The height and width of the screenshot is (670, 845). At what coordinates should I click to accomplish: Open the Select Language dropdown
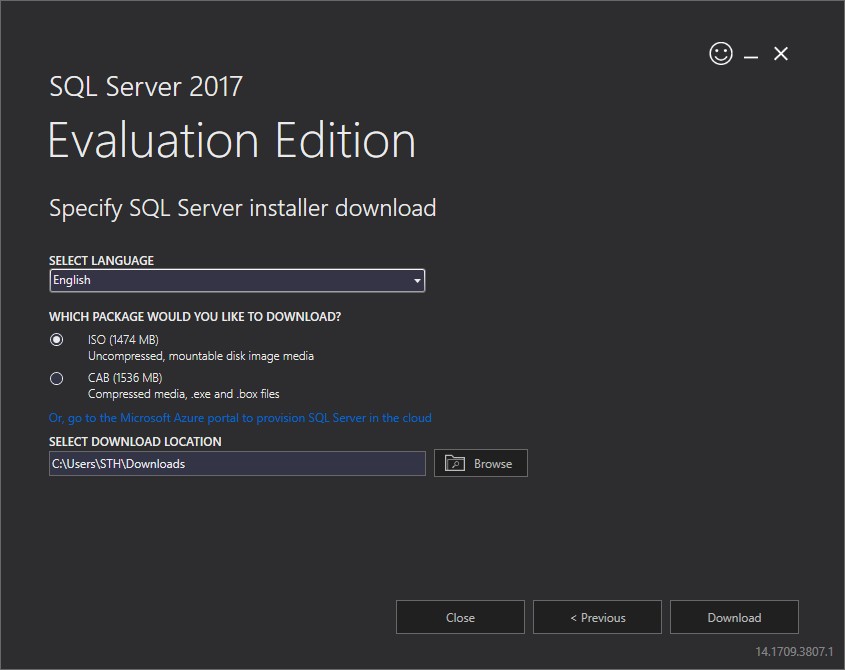click(237, 280)
